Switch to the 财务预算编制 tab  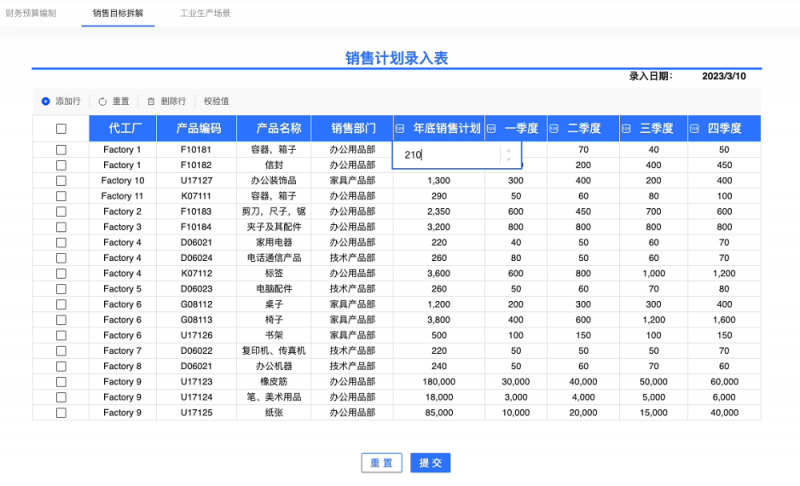[x=31, y=14]
